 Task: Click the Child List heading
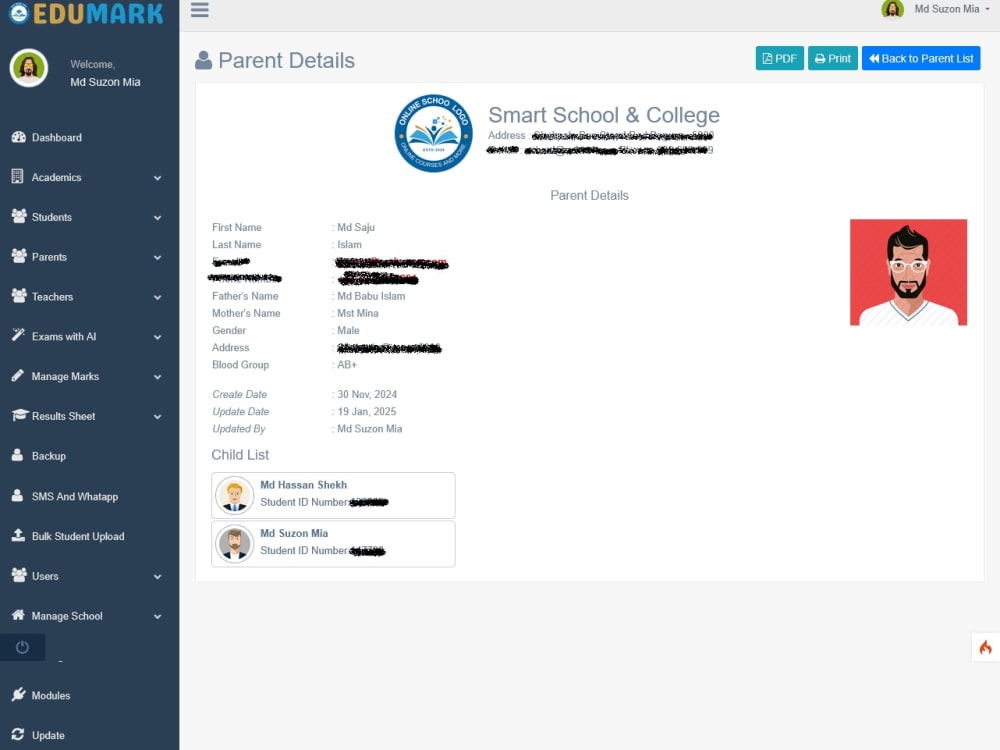pyautogui.click(x=240, y=455)
